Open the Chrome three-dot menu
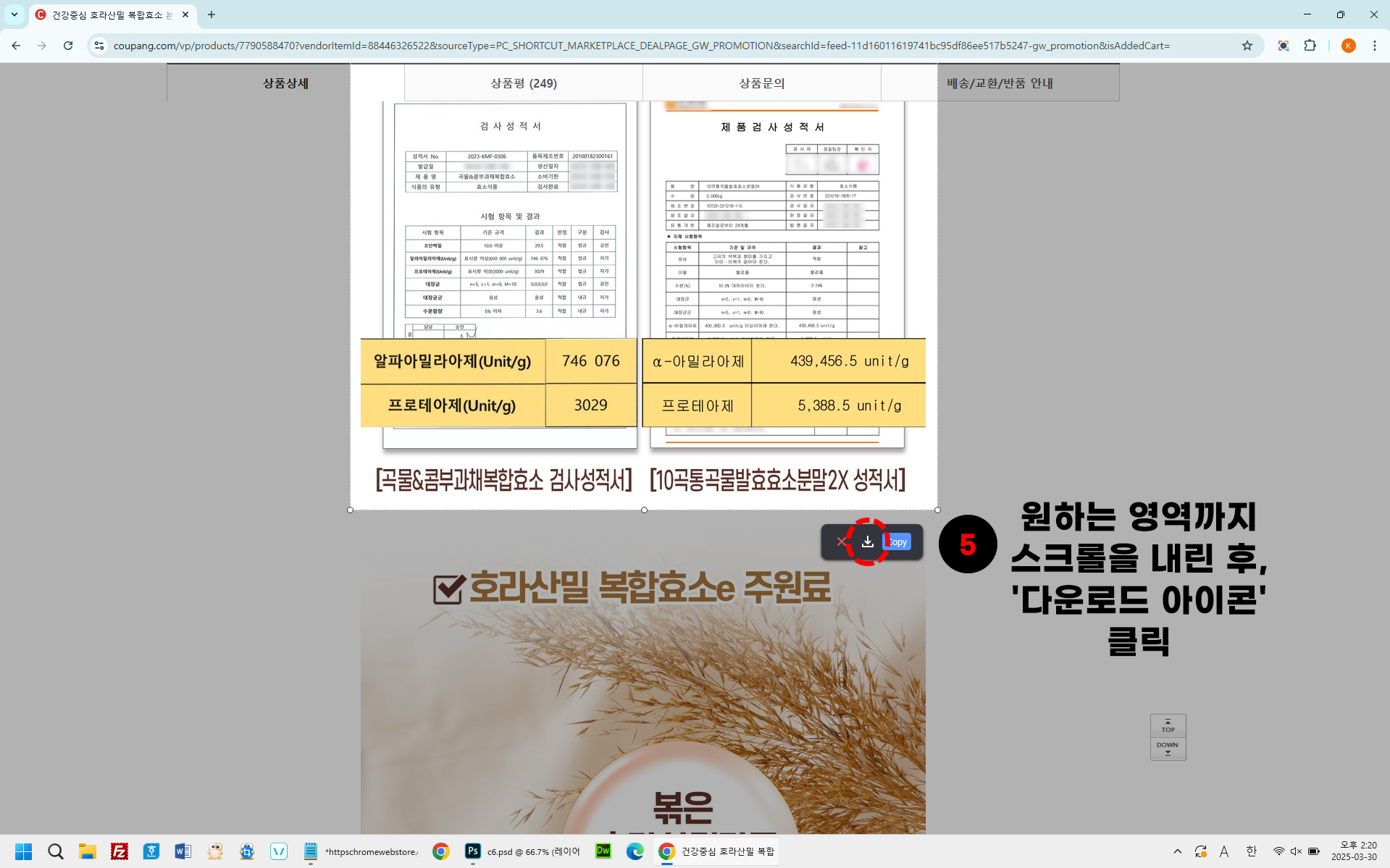This screenshot has width=1390, height=868. (1374, 46)
